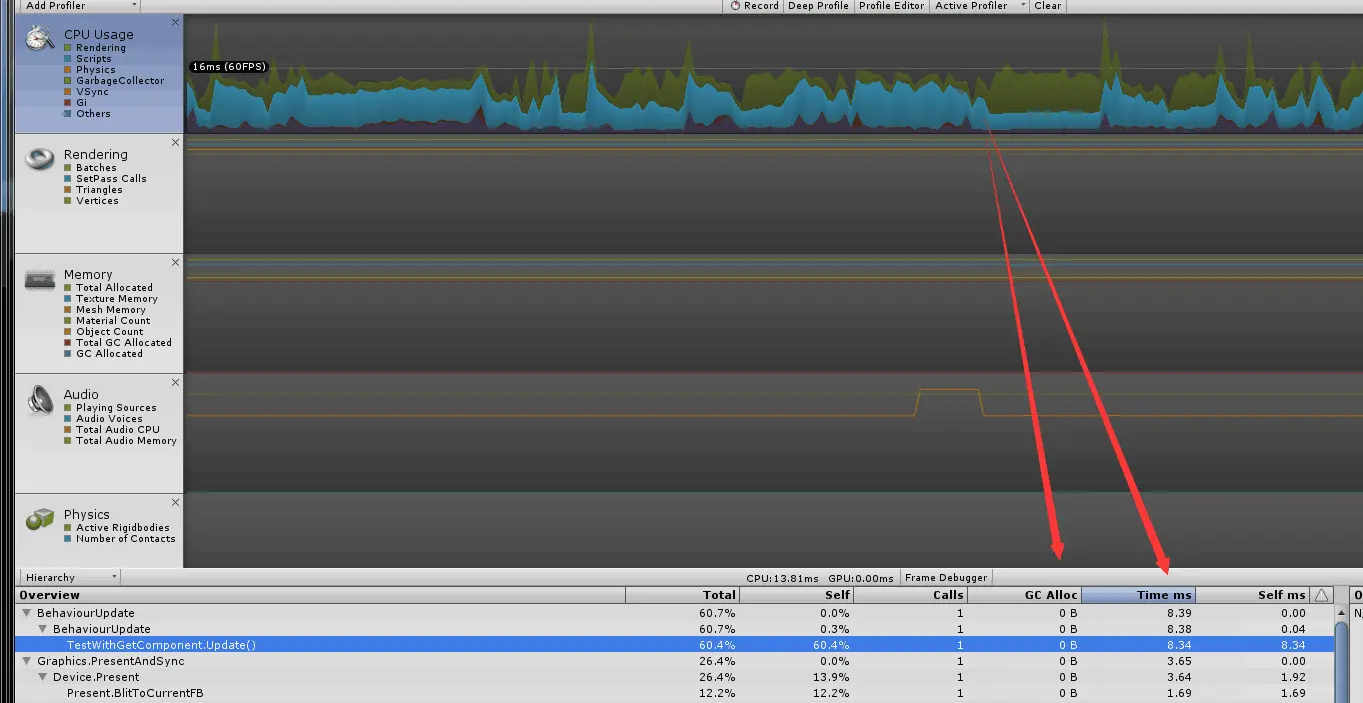This screenshot has width=1363, height=703.
Task: Toggle the Total Allocated memory swatch
Action: (x=68, y=288)
